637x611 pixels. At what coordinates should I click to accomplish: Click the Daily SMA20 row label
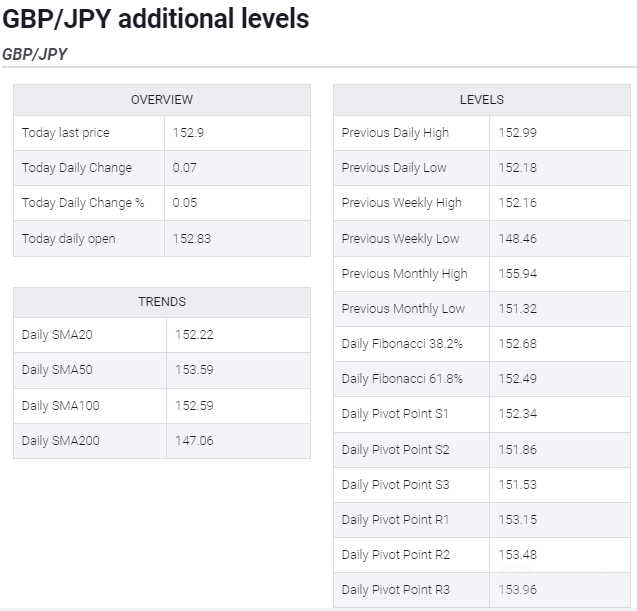point(57,335)
